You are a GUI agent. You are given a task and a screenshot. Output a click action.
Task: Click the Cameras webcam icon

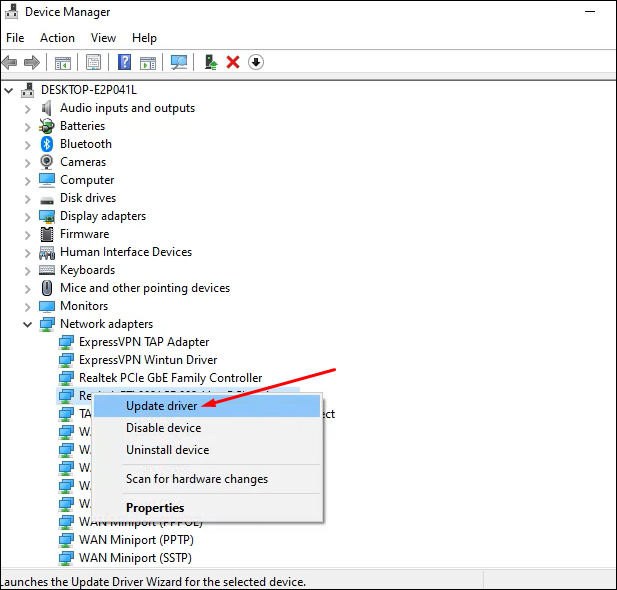[x=47, y=162]
